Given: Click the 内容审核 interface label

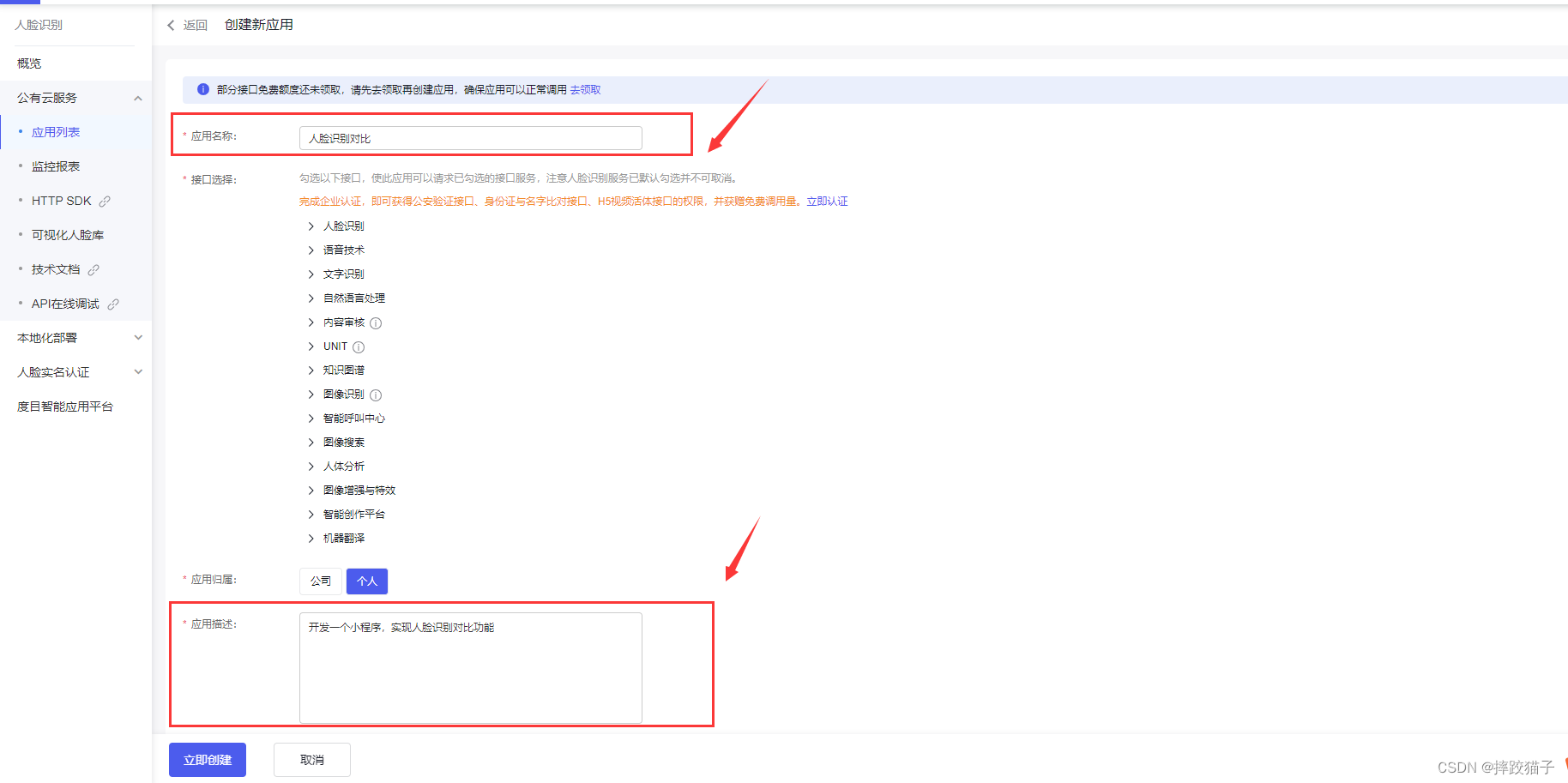Looking at the screenshot, I should (x=344, y=322).
